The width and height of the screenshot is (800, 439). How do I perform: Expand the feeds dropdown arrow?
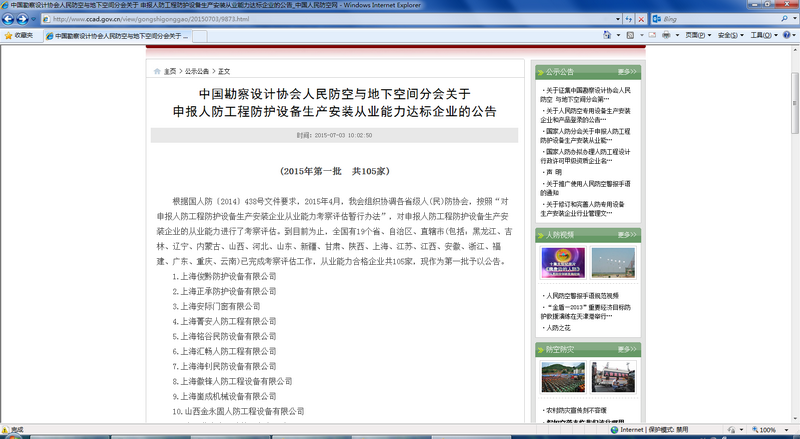(x=641, y=35)
